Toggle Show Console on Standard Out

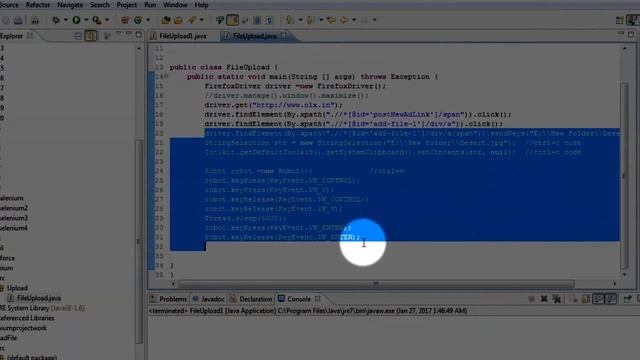point(598,299)
